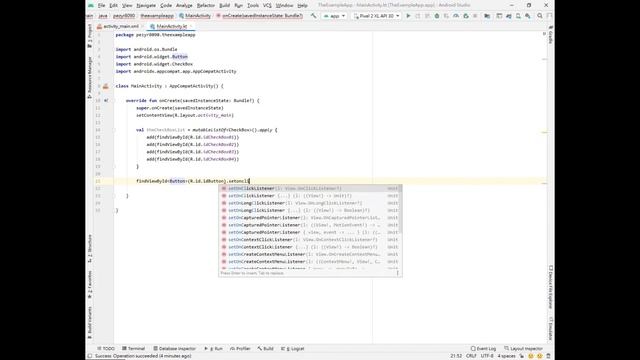Click the class MainActivity declaration line
This screenshot has height=360, width=640.
(169, 86)
